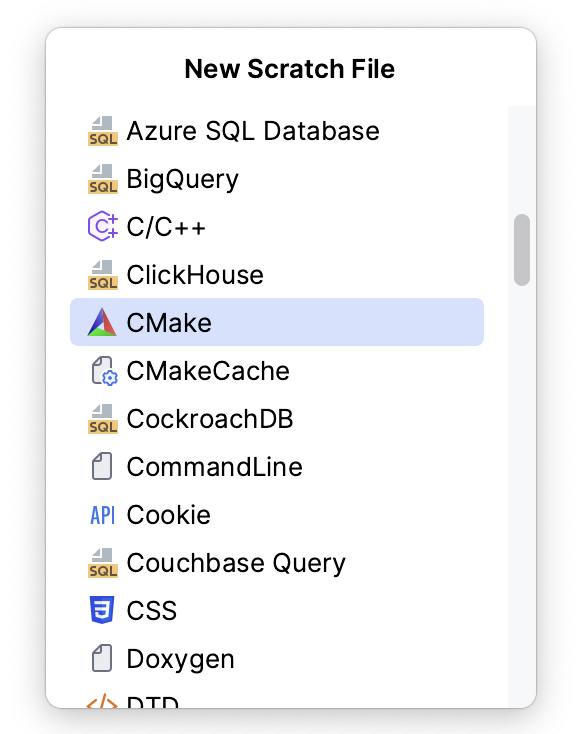Pick the CMake list entry
Image resolution: width=586 pixels, height=734 pixels.
click(x=277, y=322)
